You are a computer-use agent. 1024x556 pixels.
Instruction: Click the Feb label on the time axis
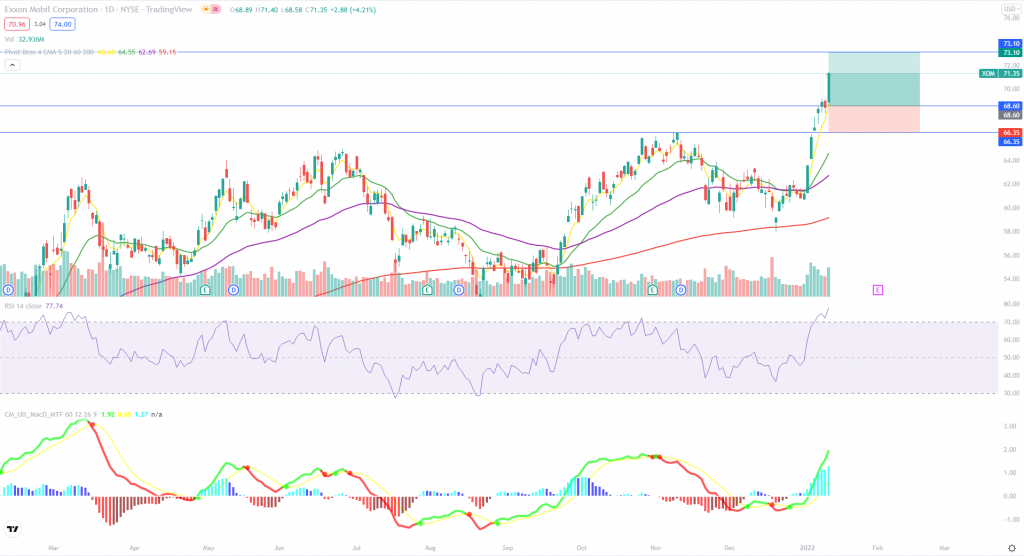click(x=878, y=548)
